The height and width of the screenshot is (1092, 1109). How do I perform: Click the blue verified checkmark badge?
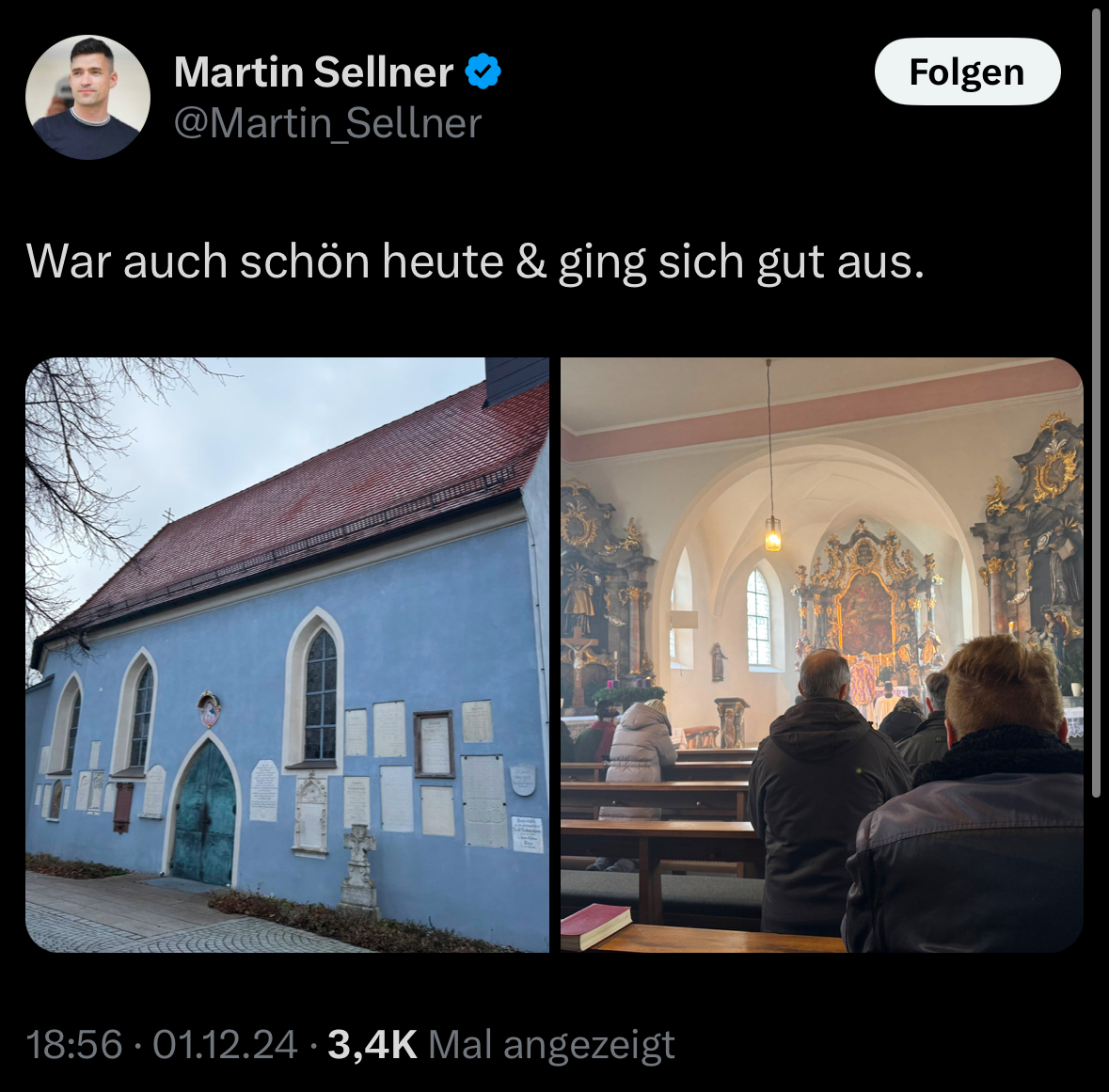coord(483,71)
